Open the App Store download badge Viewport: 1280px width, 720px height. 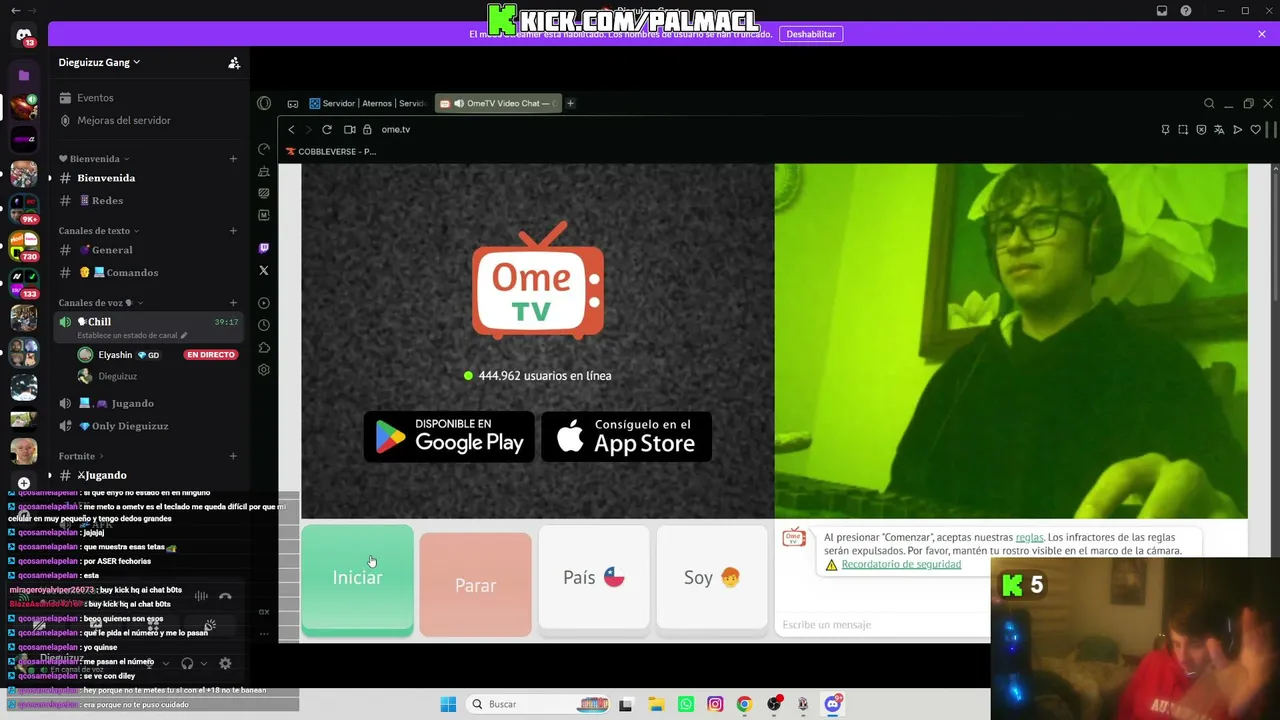(x=627, y=437)
